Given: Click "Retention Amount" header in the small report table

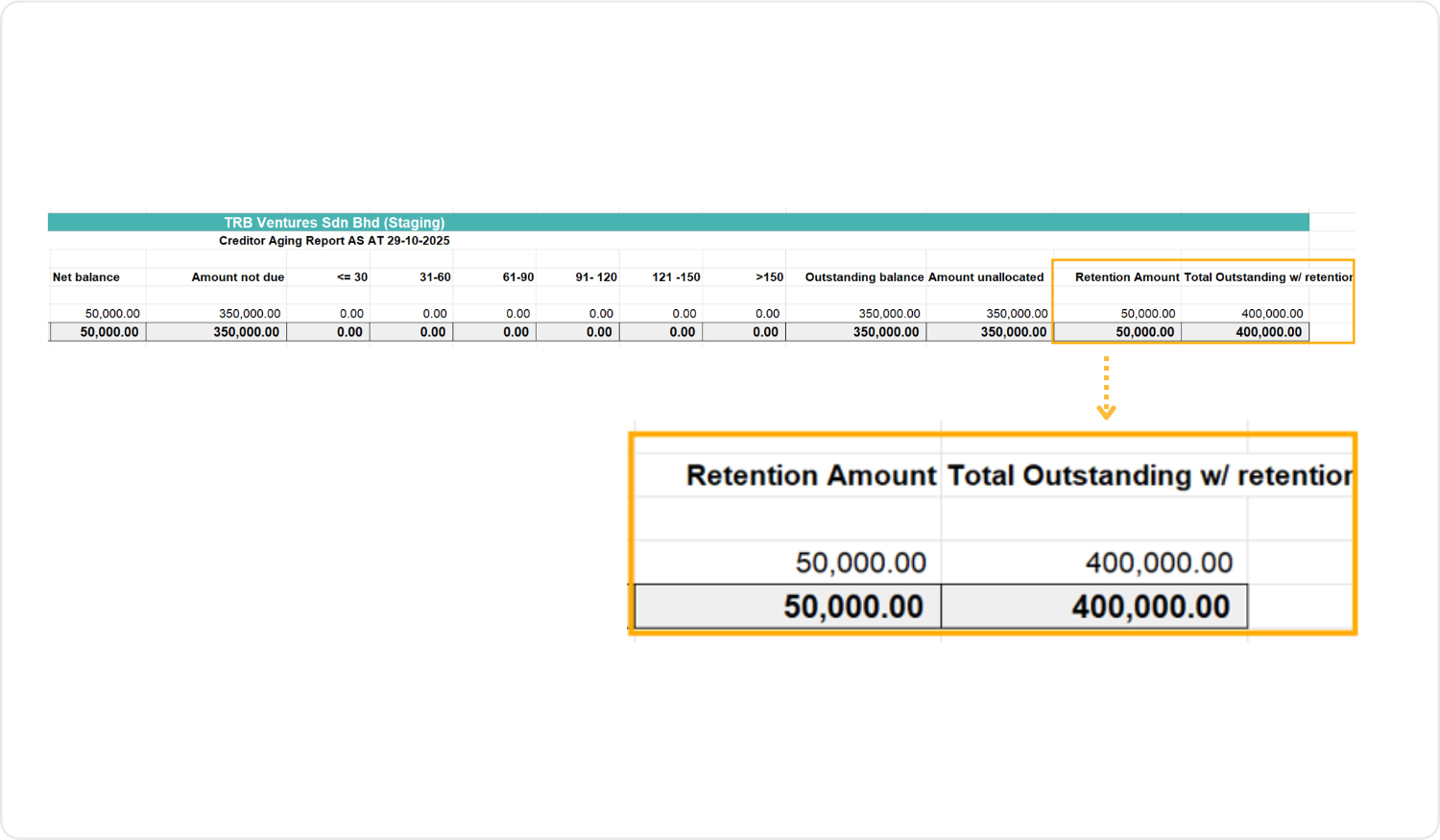Looking at the screenshot, I should click(1127, 277).
